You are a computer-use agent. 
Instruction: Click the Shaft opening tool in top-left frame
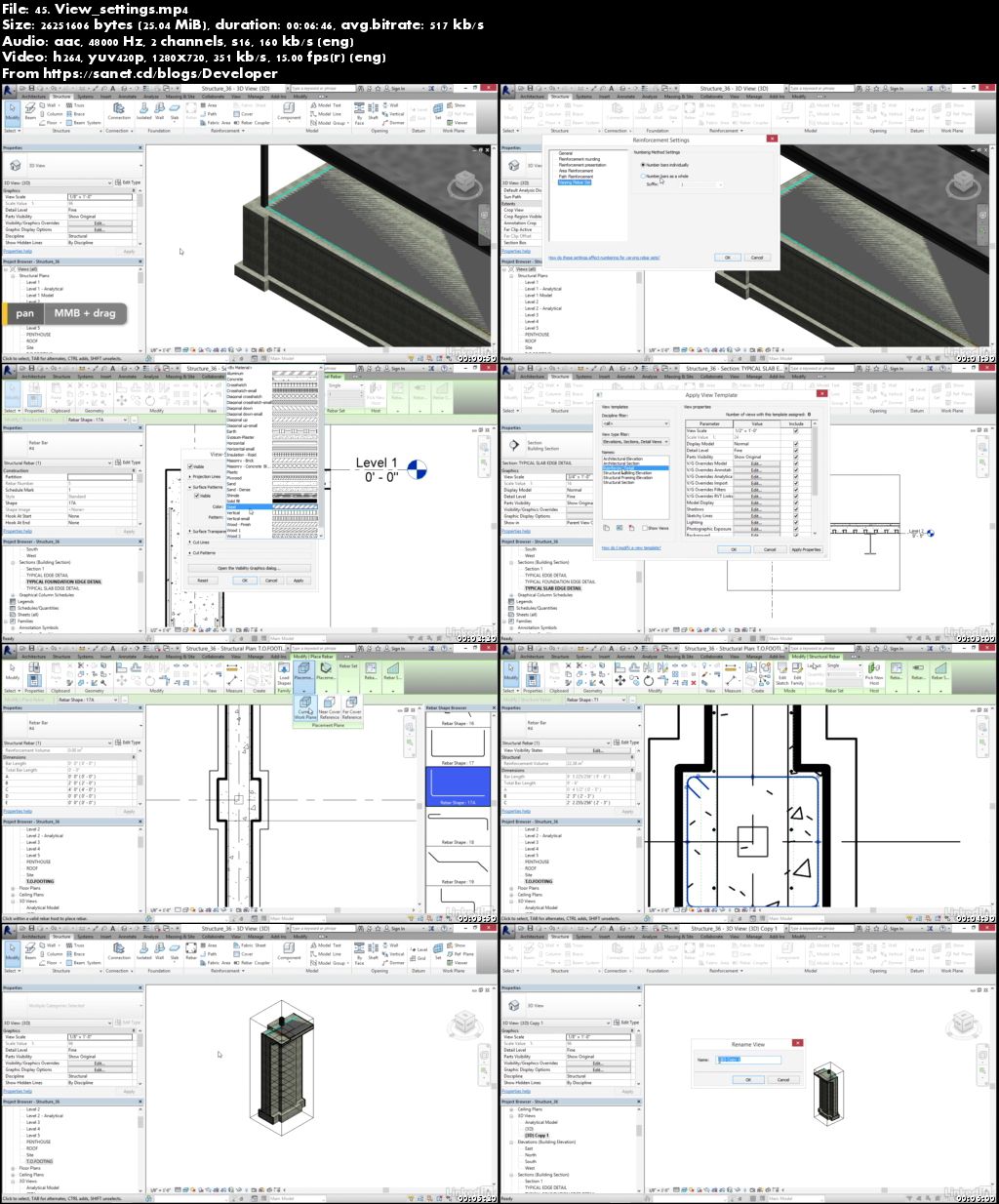pyautogui.click(x=373, y=112)
